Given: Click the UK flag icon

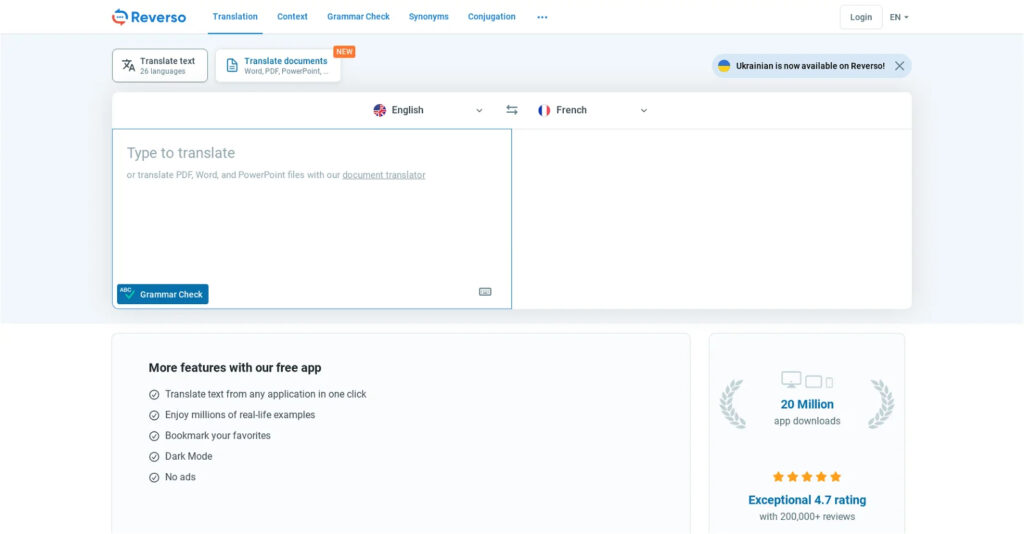Looking at the screenshot, I should pos(380,110).
